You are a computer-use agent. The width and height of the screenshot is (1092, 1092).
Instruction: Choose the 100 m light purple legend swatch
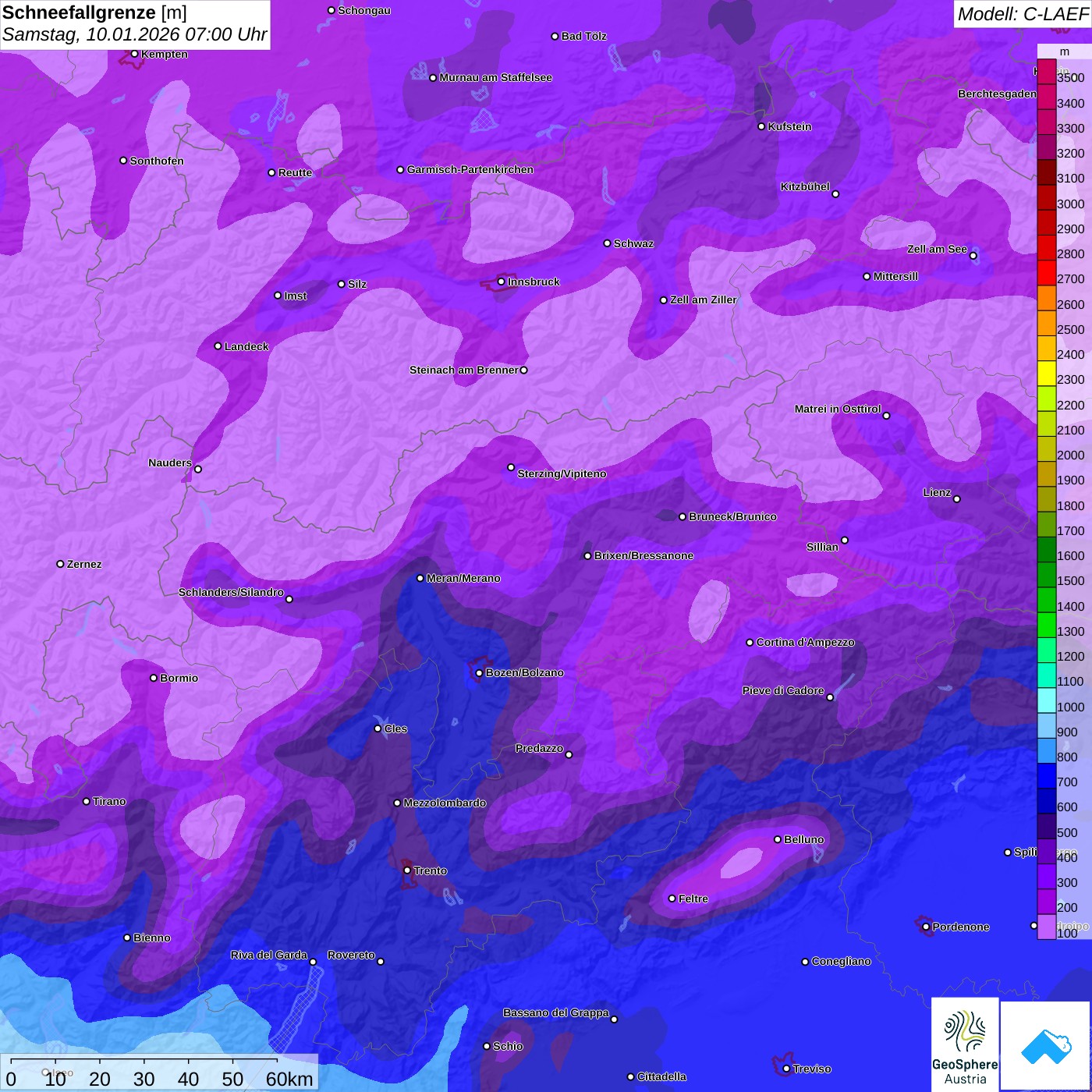(x=1046, y=927)
